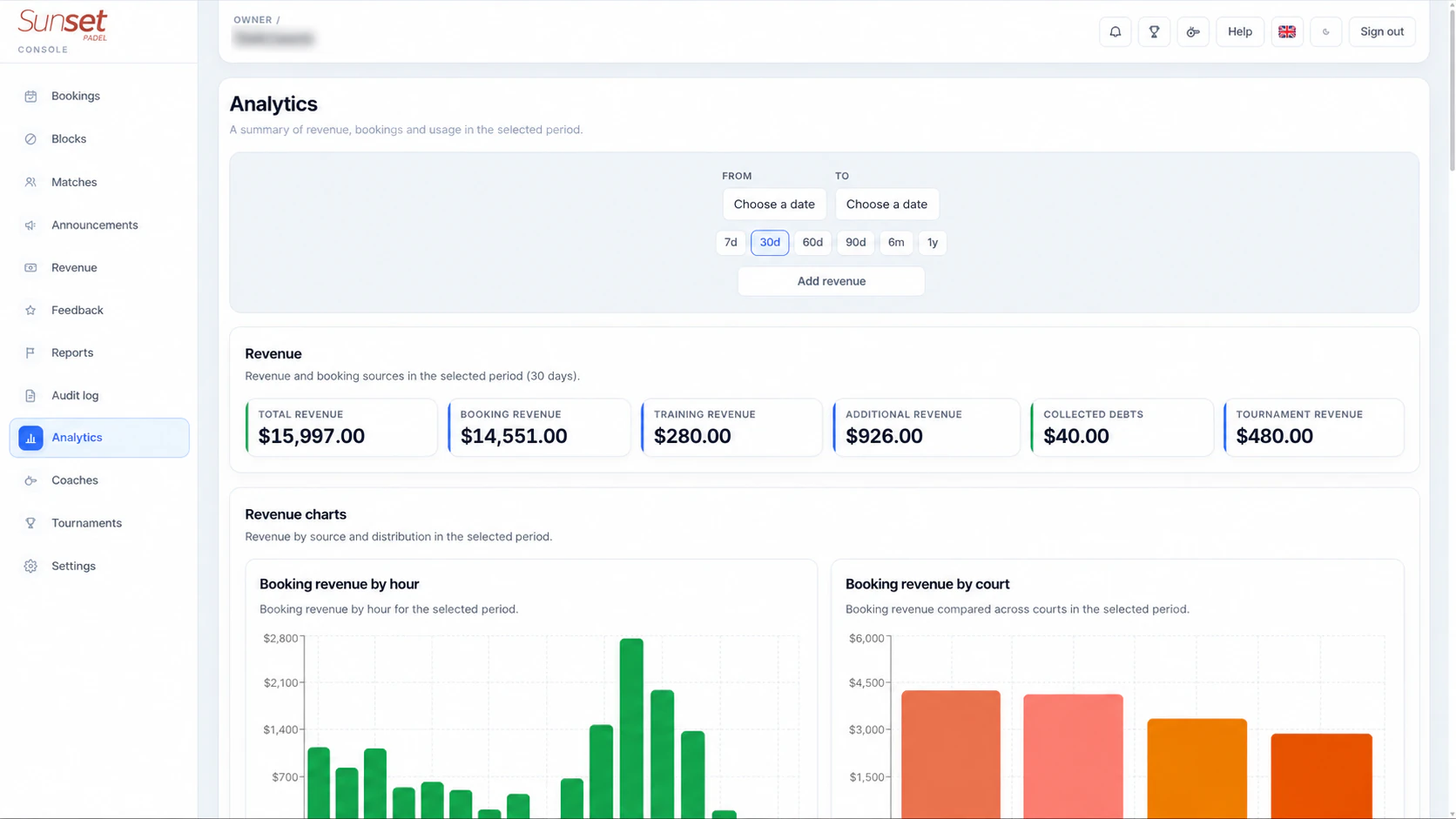Select the 60d period option
Screen dimensions: 1456x819
(x=812, y=243)
